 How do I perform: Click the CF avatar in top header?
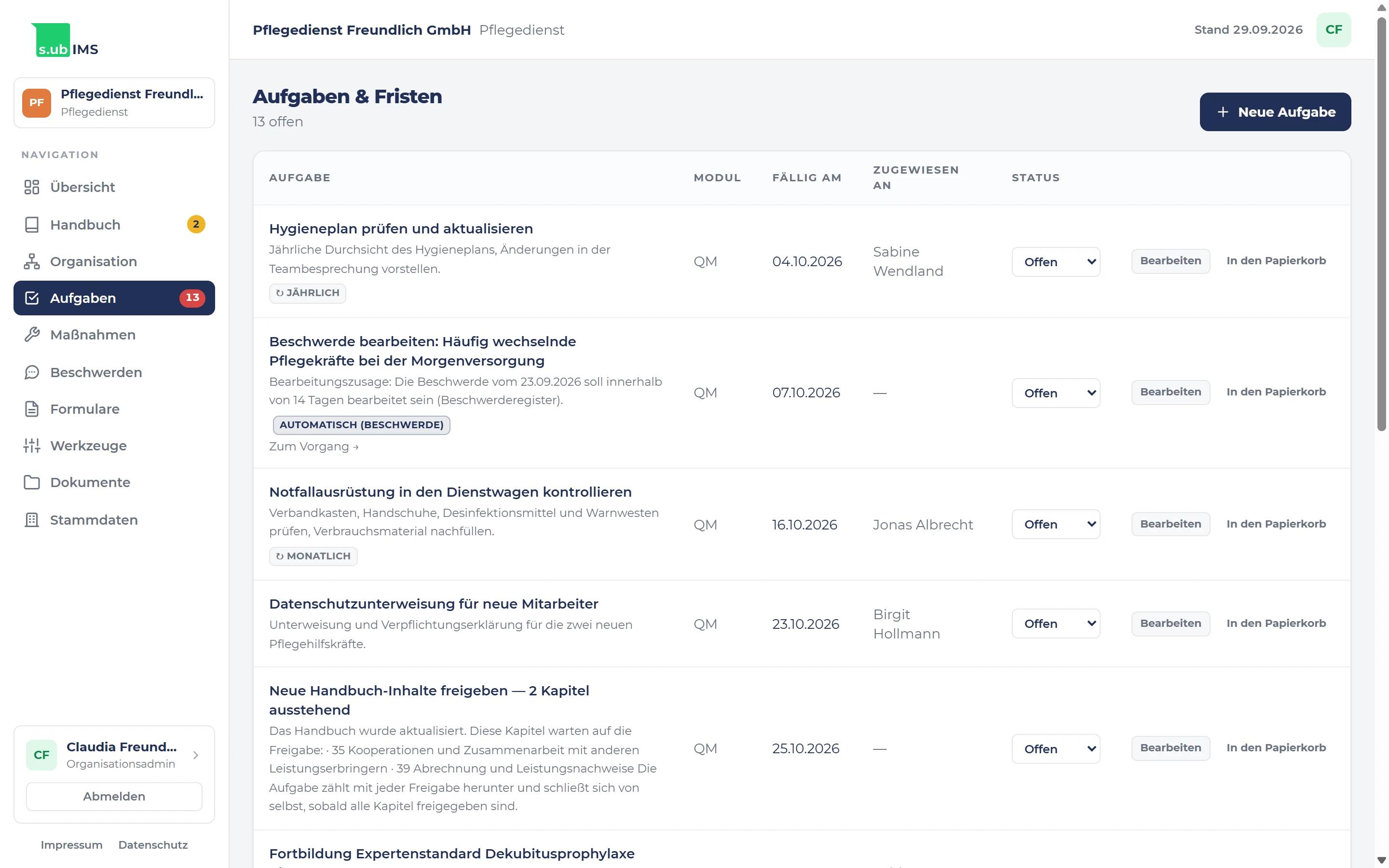1334,30
